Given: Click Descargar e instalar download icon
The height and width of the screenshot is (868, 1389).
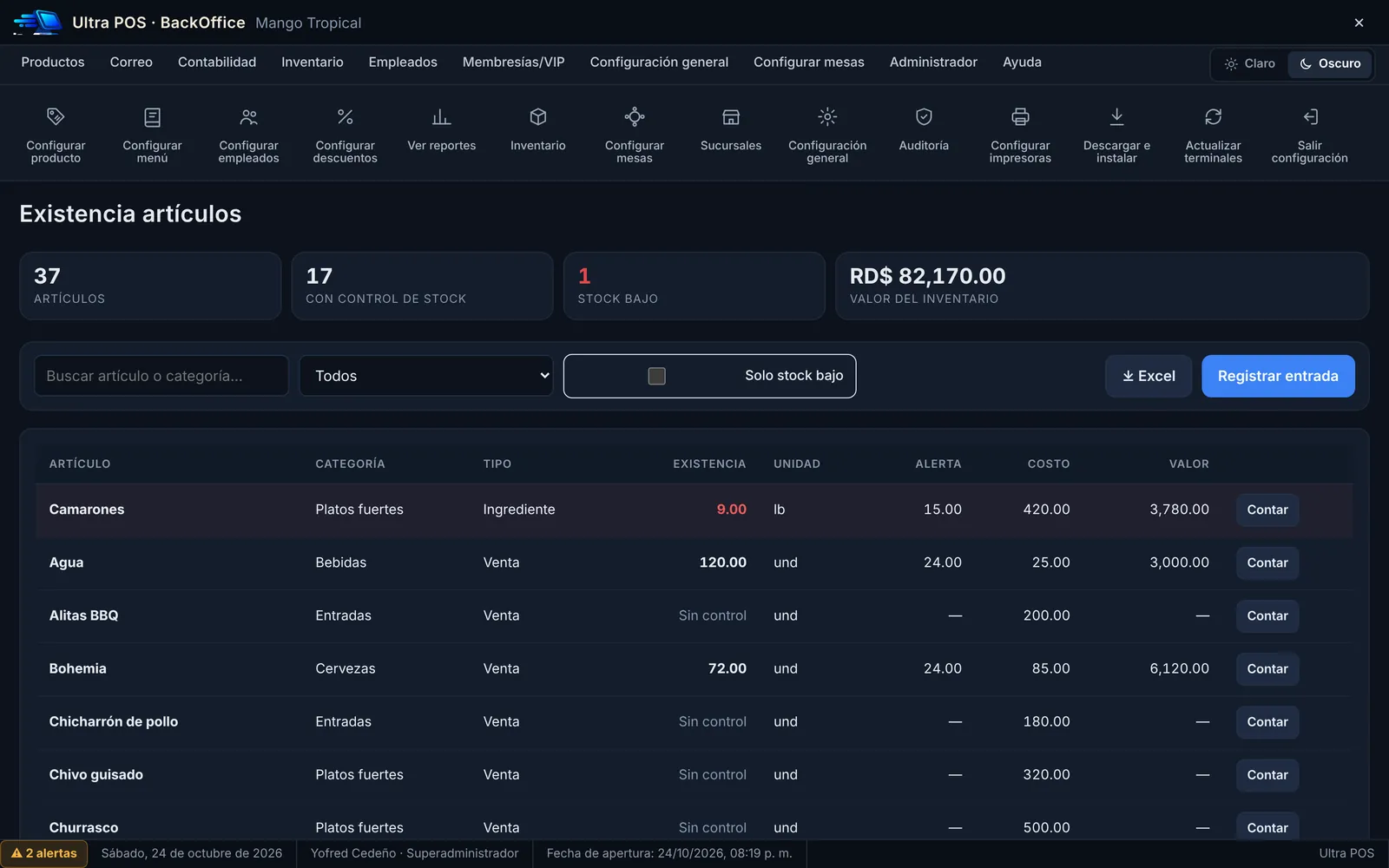Looking at the screenshot, I should tap(1117, 117).
